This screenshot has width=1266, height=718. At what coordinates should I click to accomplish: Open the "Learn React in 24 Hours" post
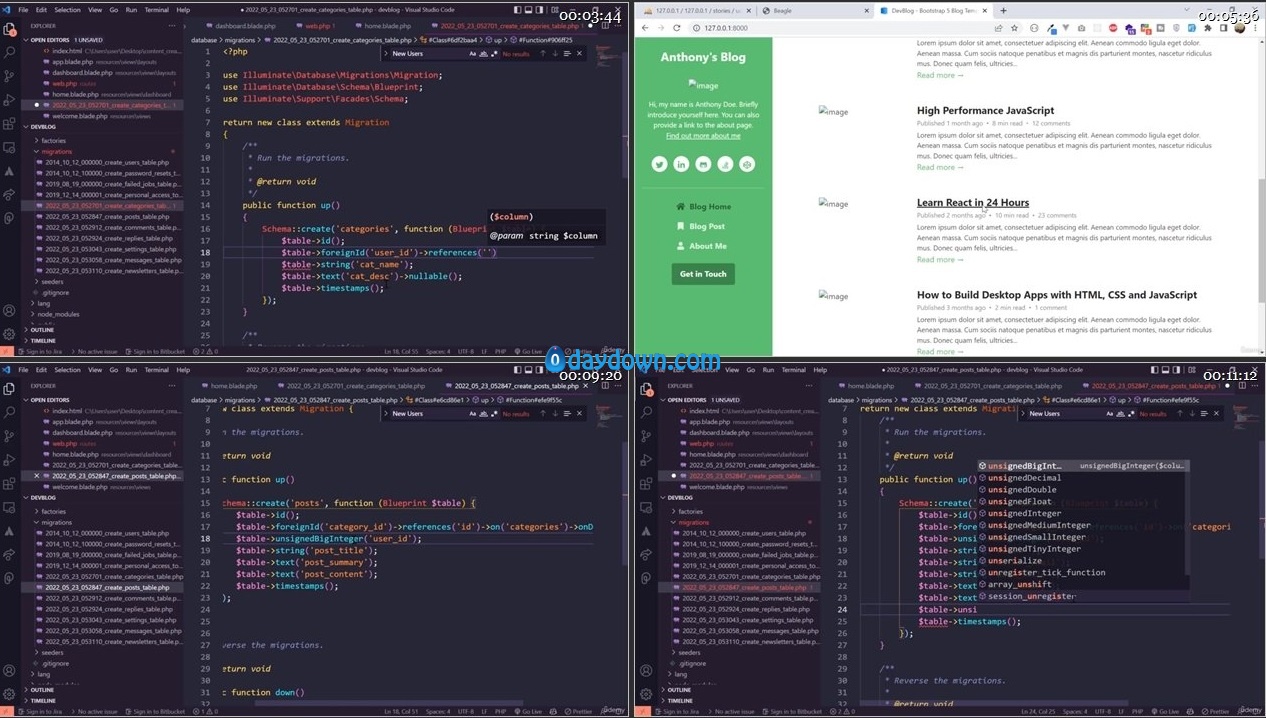click(973, 203)
